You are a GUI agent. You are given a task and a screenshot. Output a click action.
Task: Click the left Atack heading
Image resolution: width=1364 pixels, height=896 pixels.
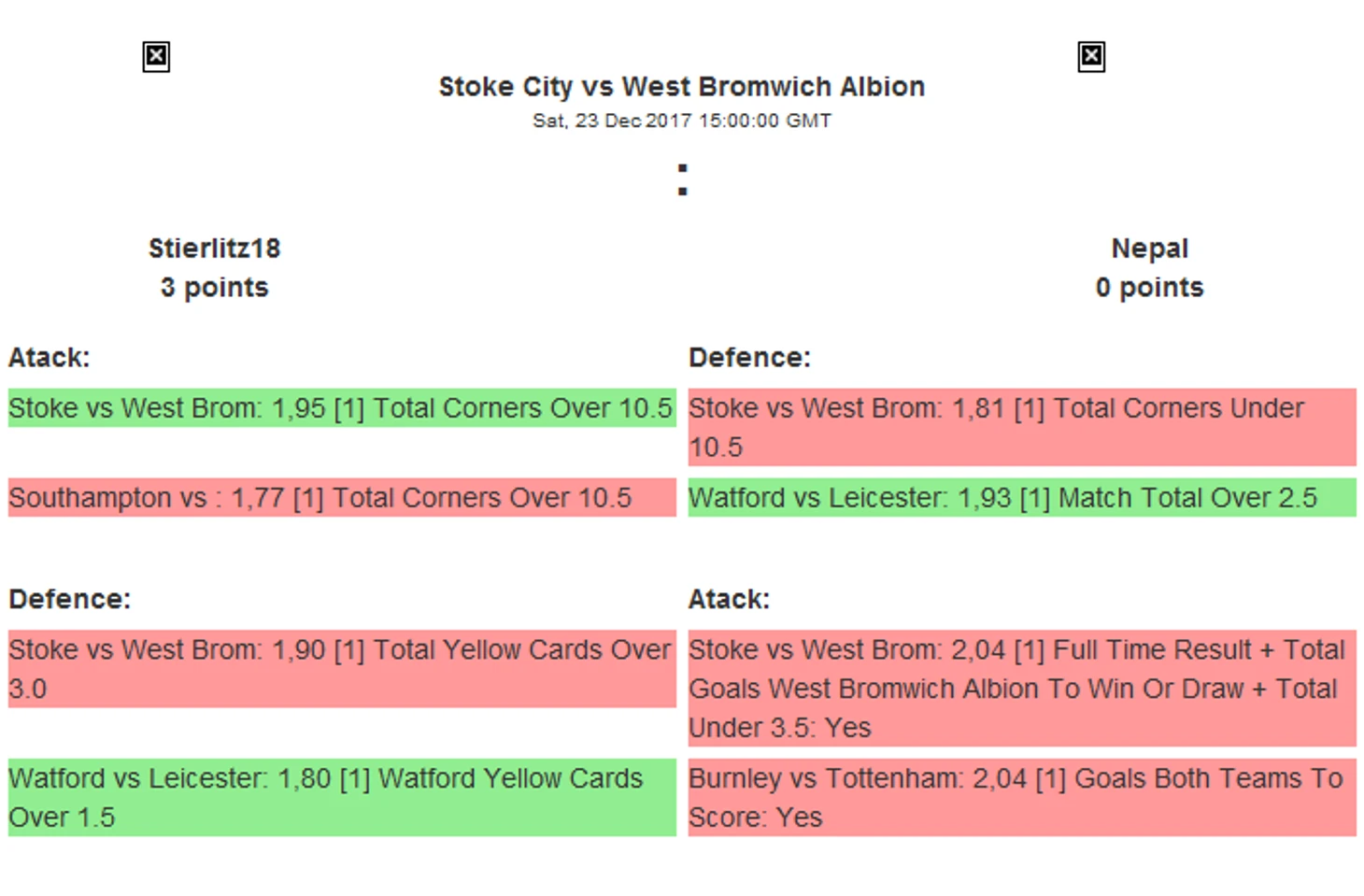(50, 358)
